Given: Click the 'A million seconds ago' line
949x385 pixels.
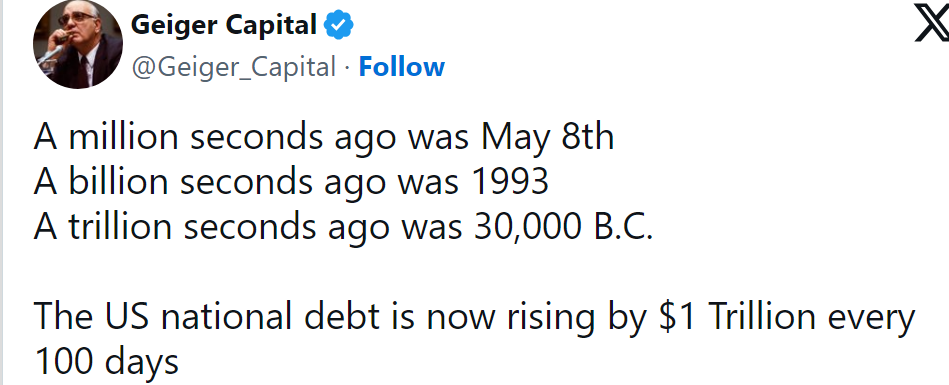Looking at the screenshot, I should pyautogui.click(x=324, y=137).
